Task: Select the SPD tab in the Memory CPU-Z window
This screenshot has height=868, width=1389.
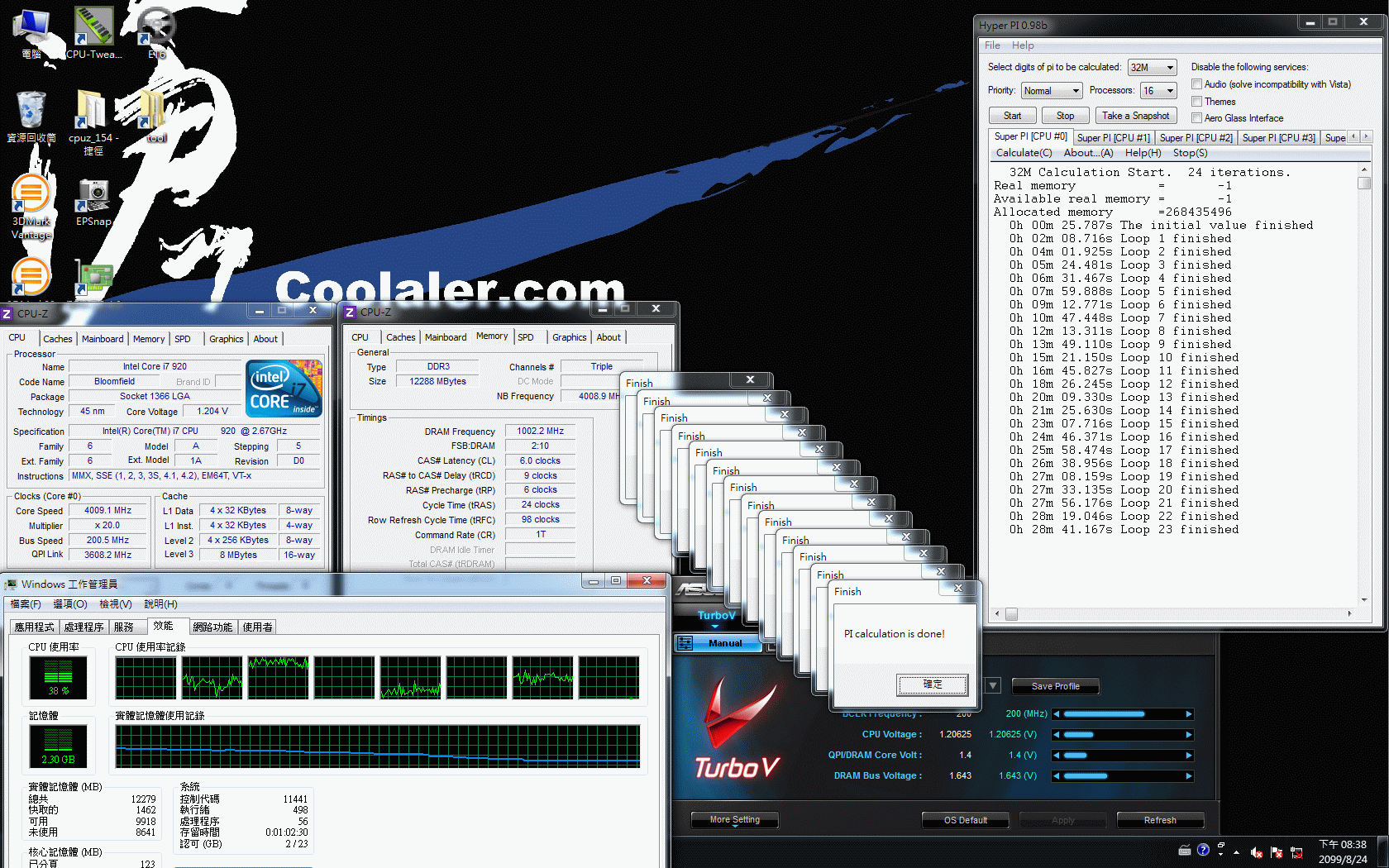Action: click(x=526, y=337)
